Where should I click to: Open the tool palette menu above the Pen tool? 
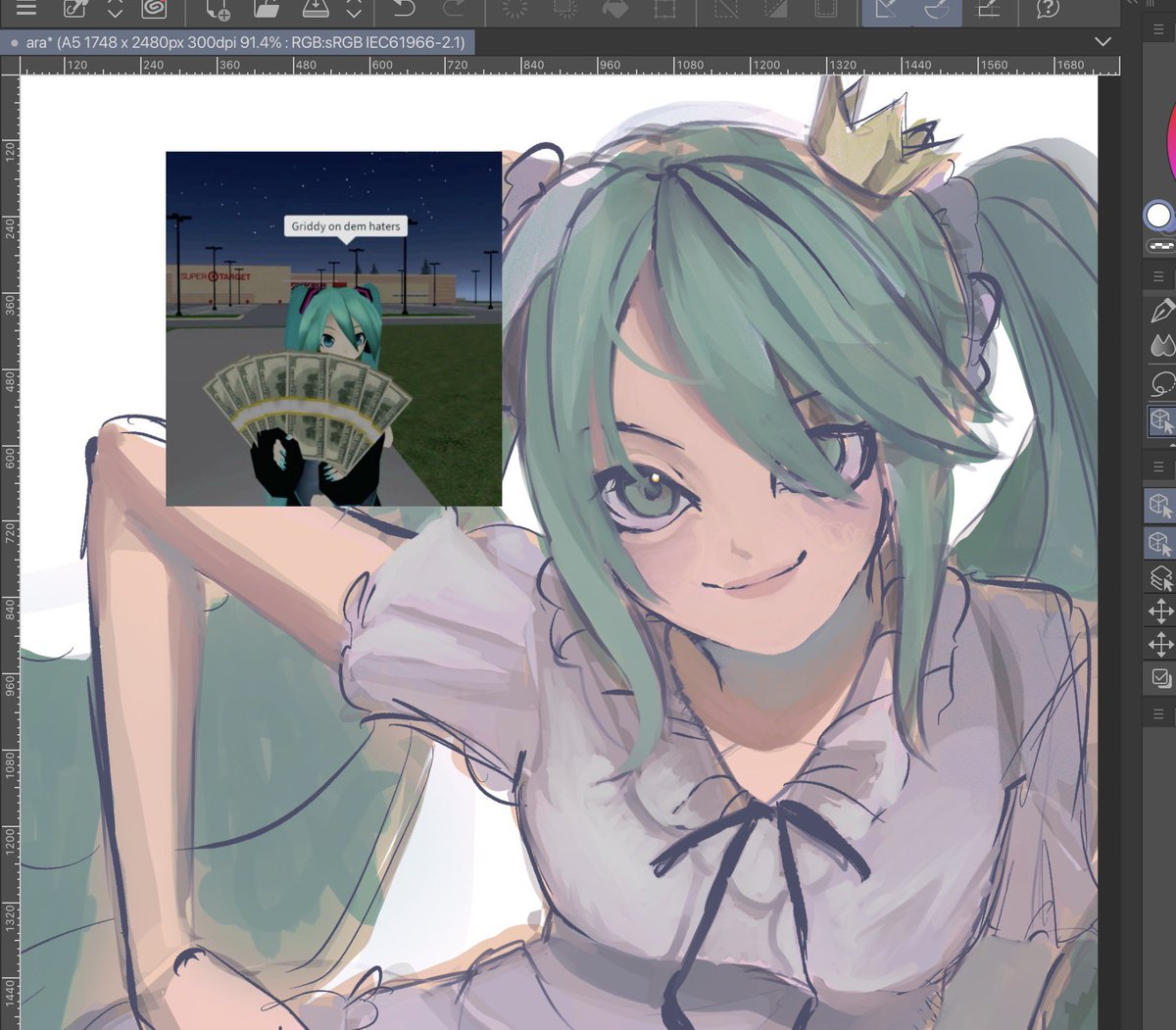(x=1158, y=276)
